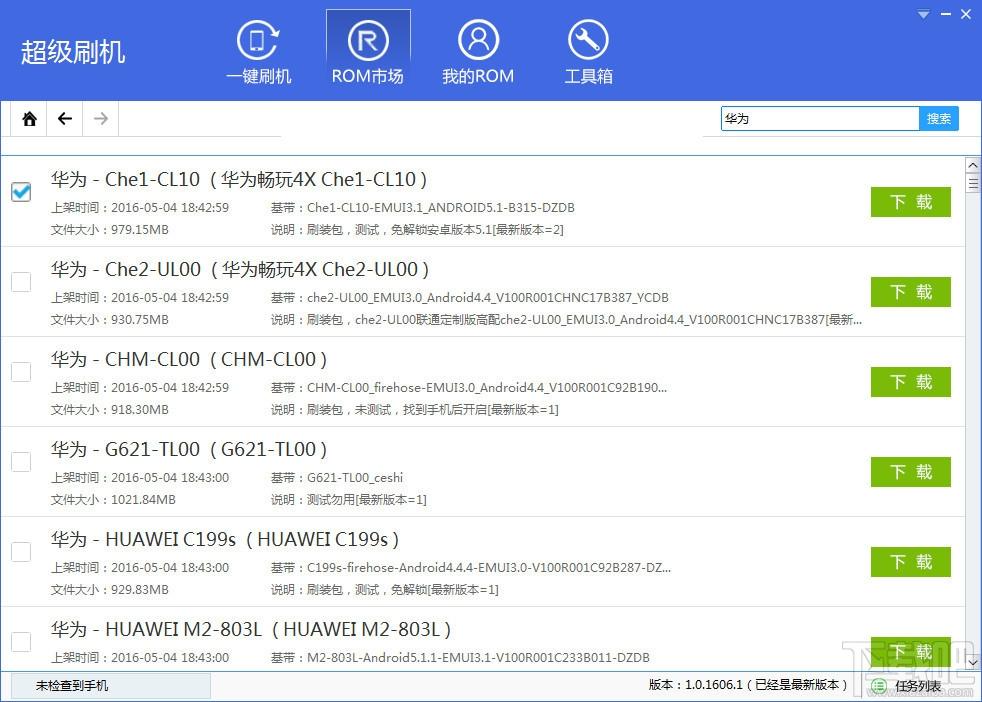Click description 测试勿用[最新版本=1]

pos(367,500)
